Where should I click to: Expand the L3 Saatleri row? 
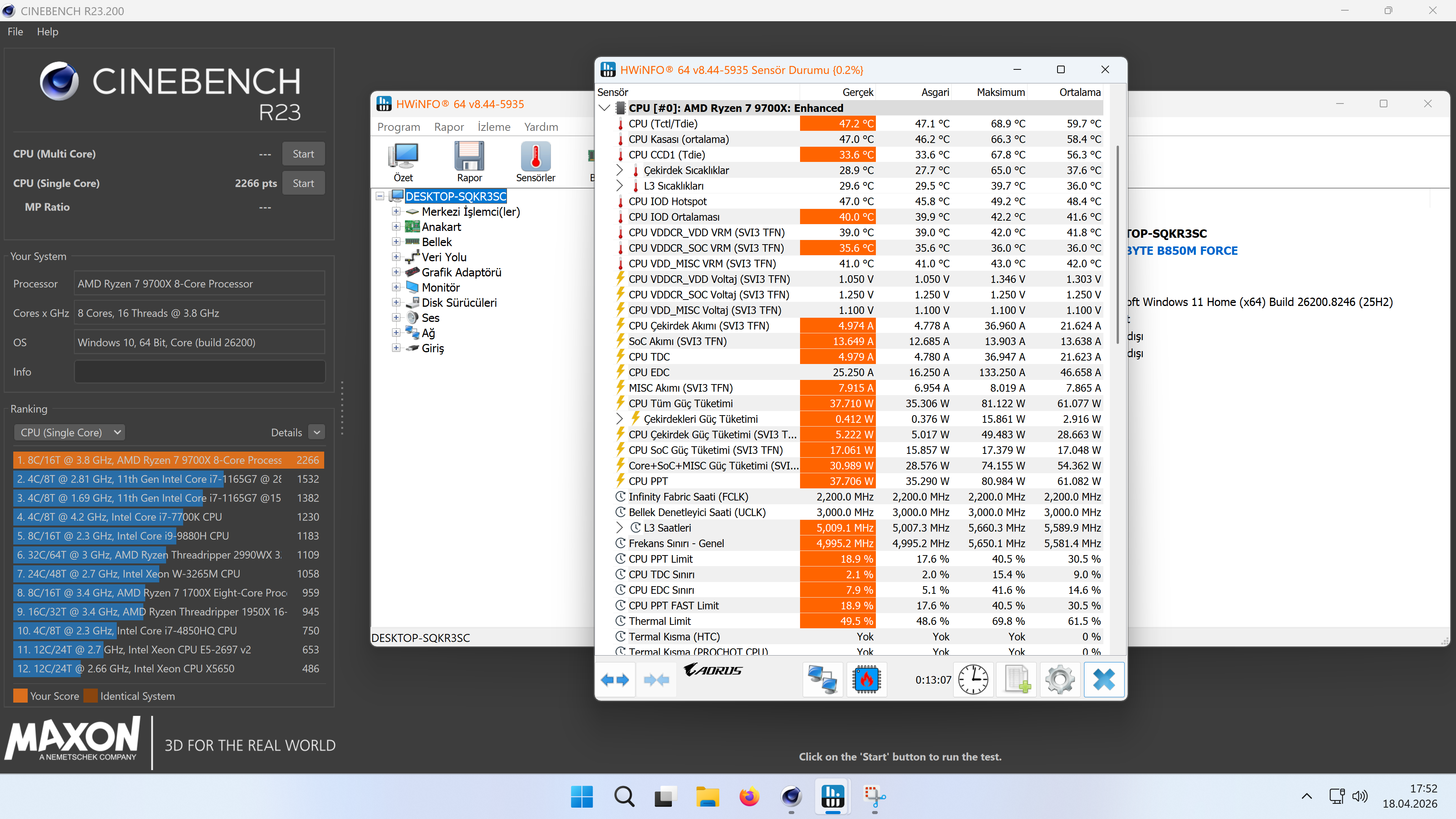(620, 528)
